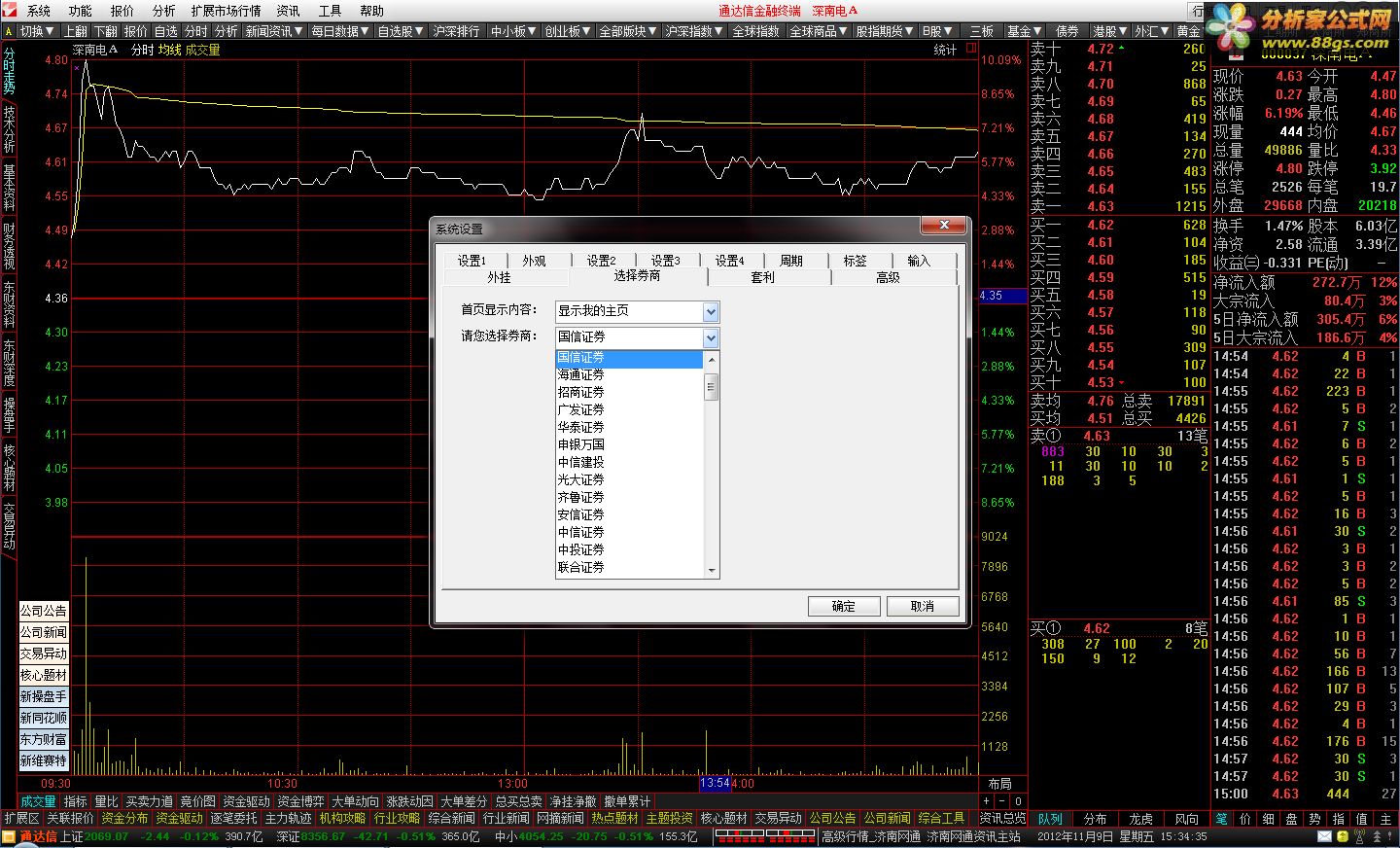
Task: Open the 扩展市场行情 menu
Action: pyautogui.click(x=226, y=11)
